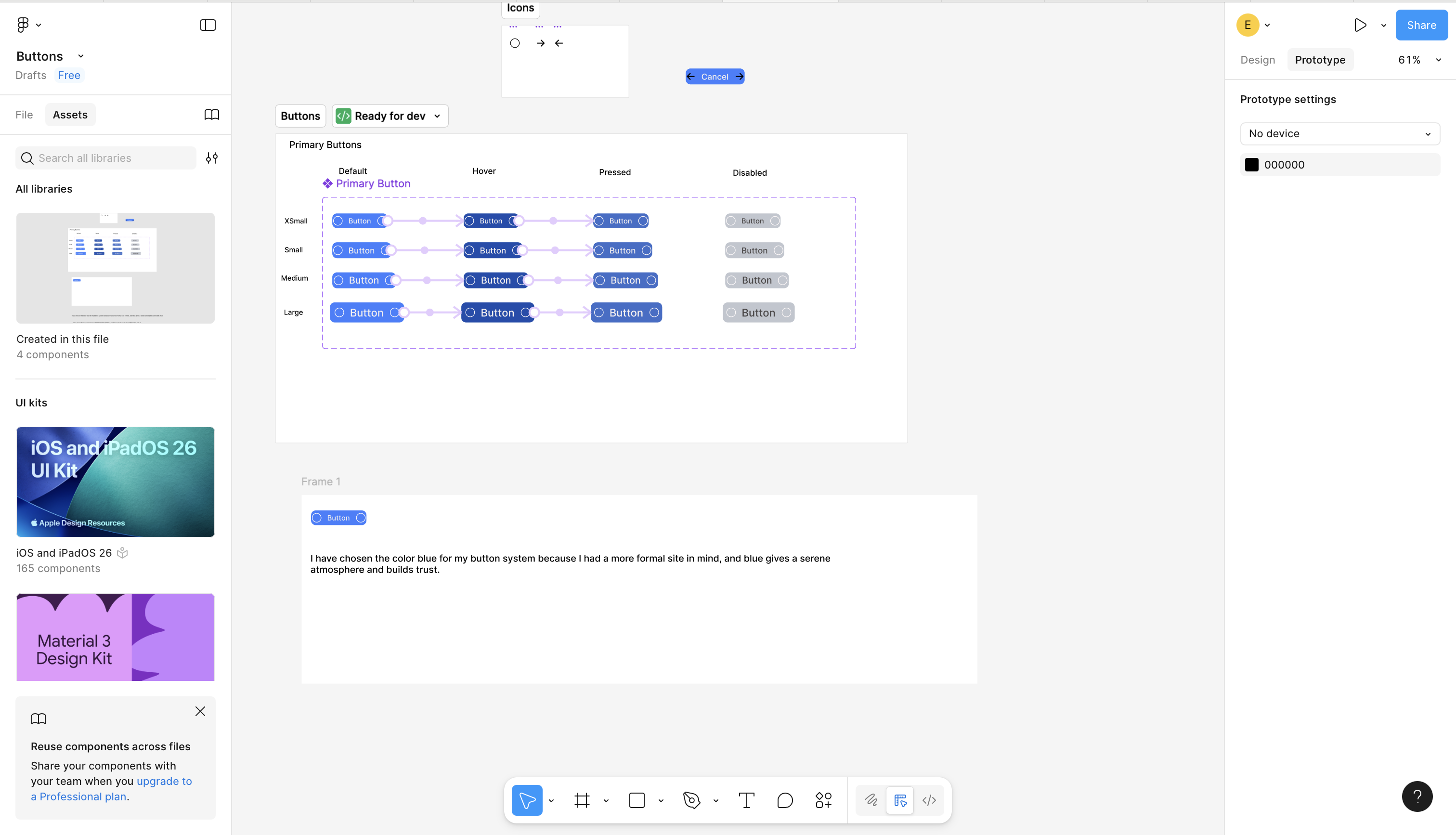Click the Share button
Image resolution: width=1456 pixels, height=835 pixels.
[1421, 25]
